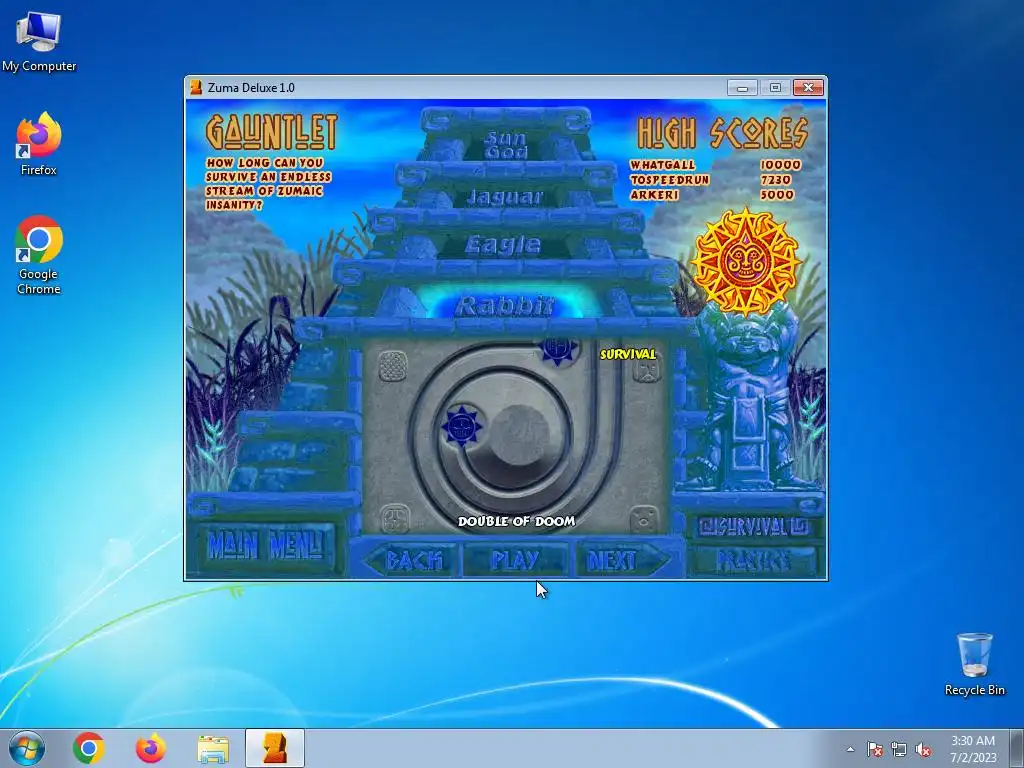This screenshot has width=1024, height=768.
Task: Click the ARKERI high score entry
Action: coord(712,195)
